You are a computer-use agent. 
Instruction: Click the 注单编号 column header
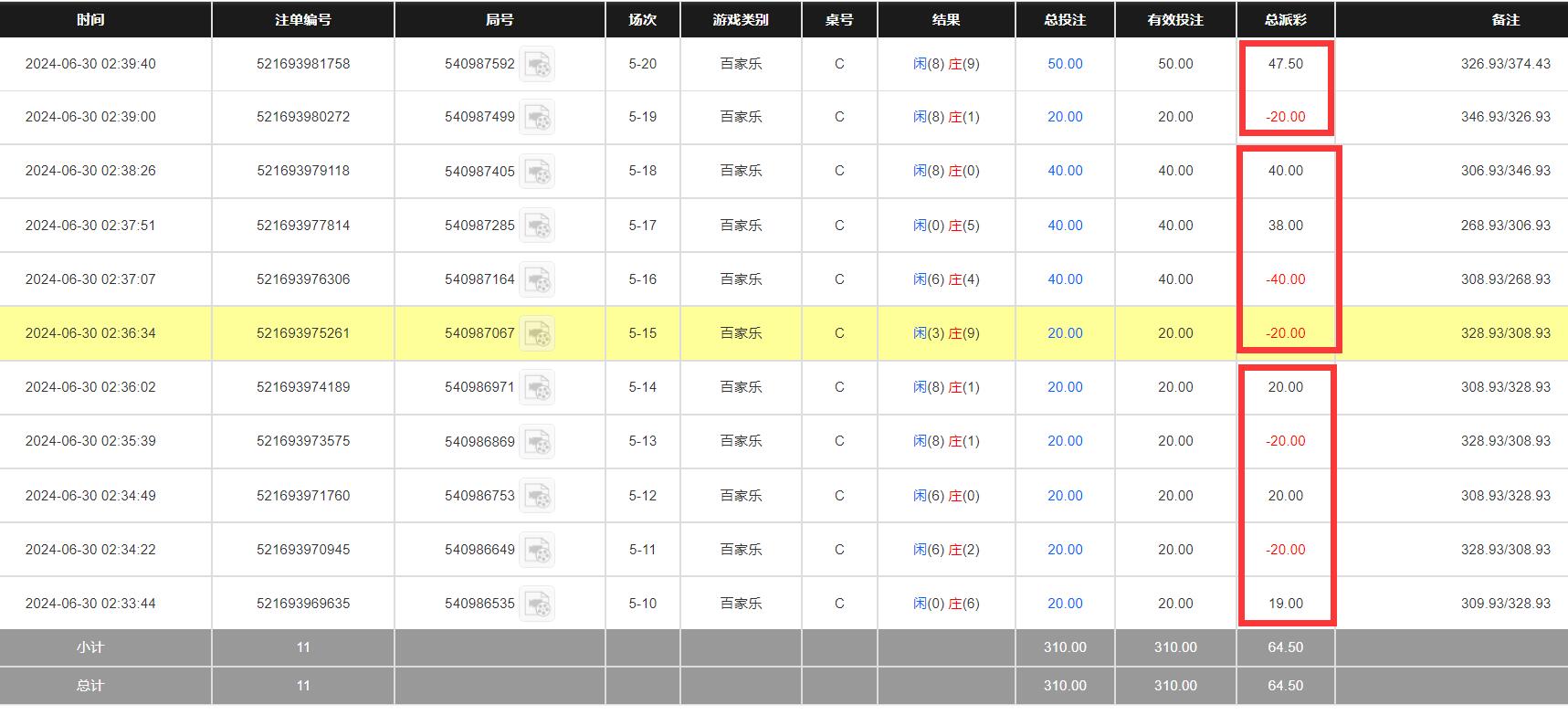(x=303, y=19)
